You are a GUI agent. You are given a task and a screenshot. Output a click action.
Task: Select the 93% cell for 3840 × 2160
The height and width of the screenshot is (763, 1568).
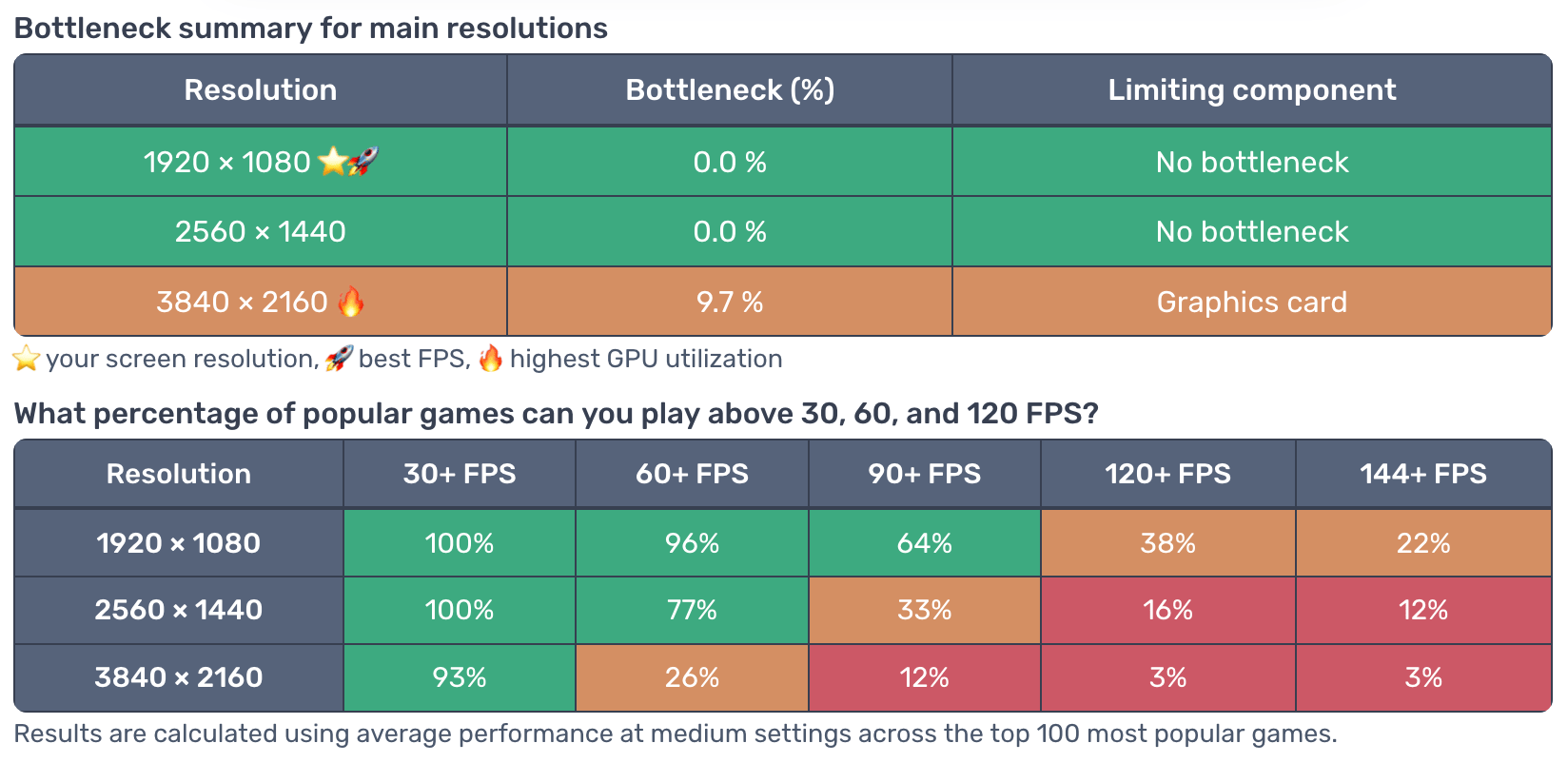(x=460, y=677)
